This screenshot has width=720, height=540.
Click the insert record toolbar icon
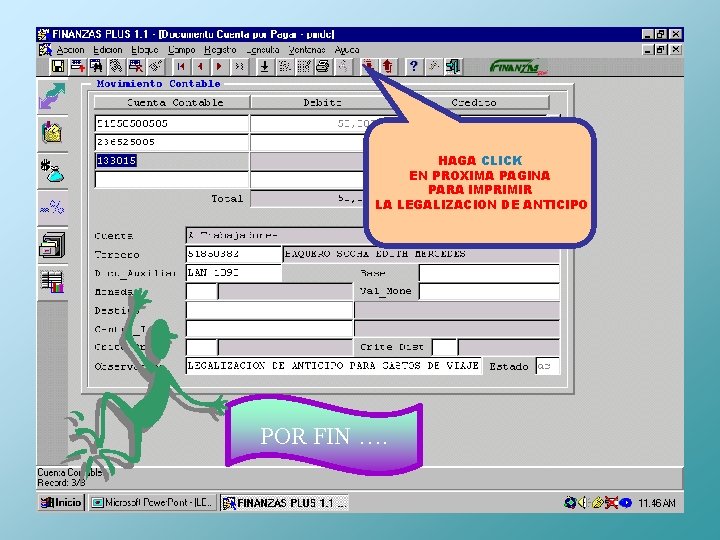tap(77, 67)
